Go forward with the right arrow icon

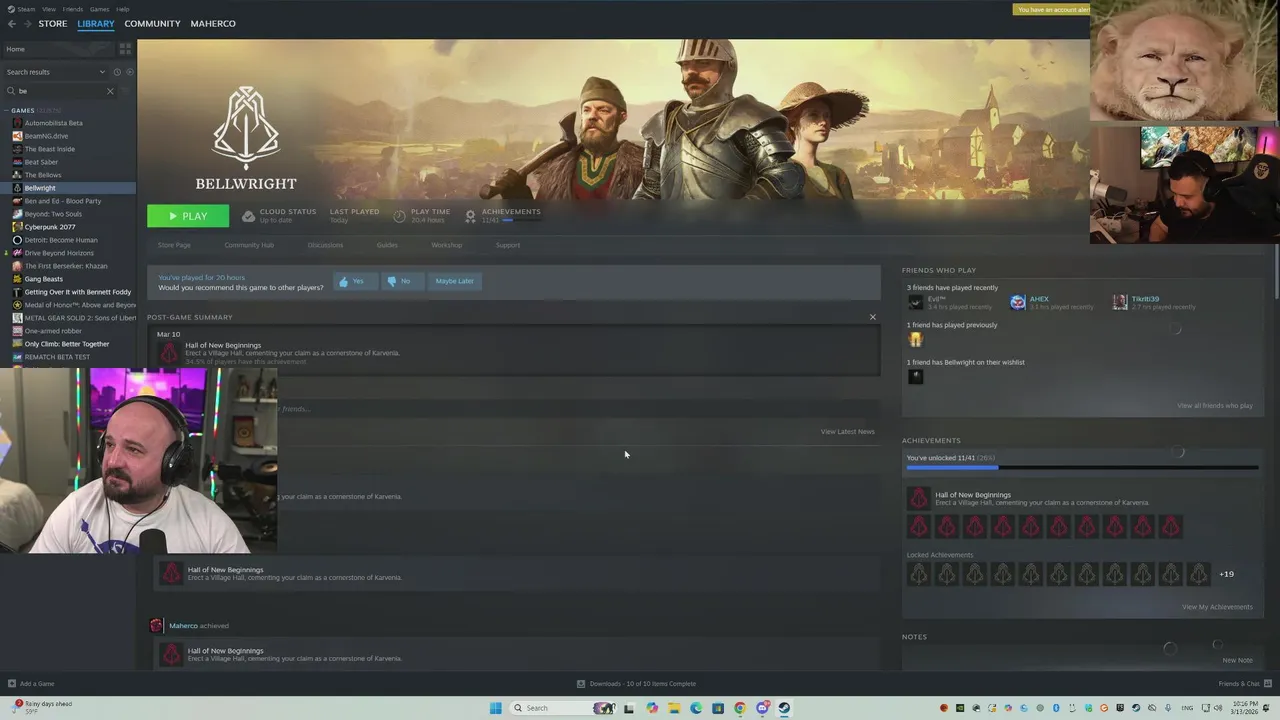(x=27, y=23)
